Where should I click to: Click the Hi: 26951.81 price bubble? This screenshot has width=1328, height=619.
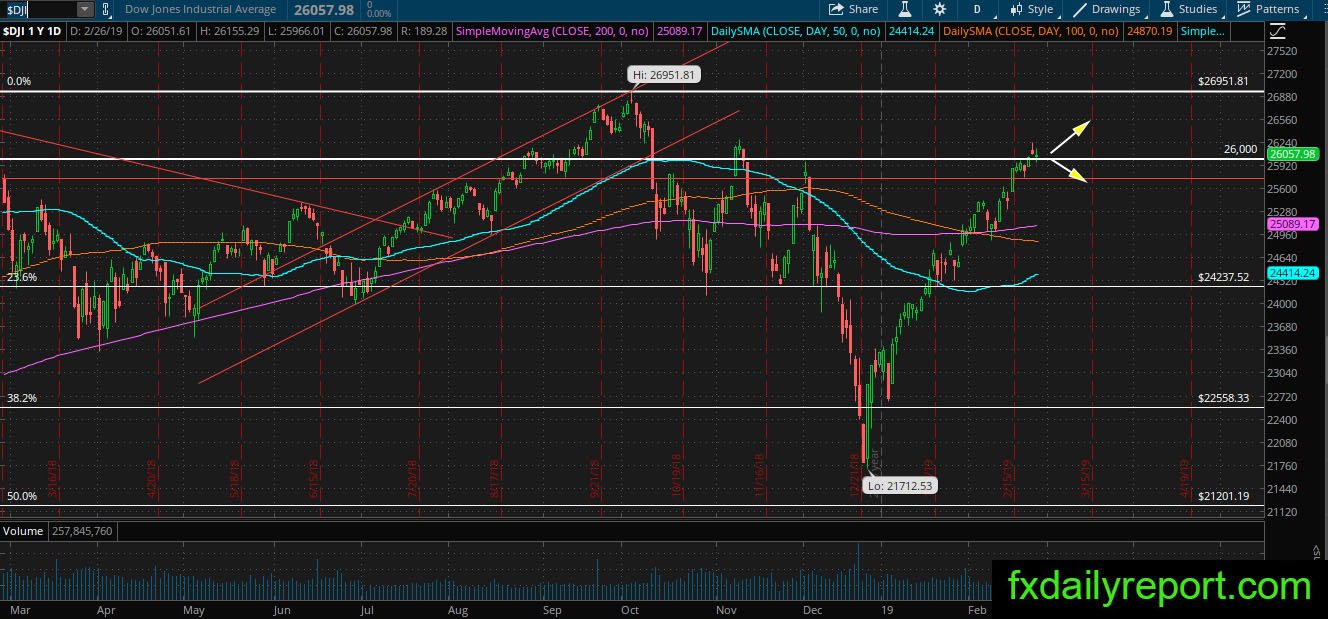coord(663,75)
